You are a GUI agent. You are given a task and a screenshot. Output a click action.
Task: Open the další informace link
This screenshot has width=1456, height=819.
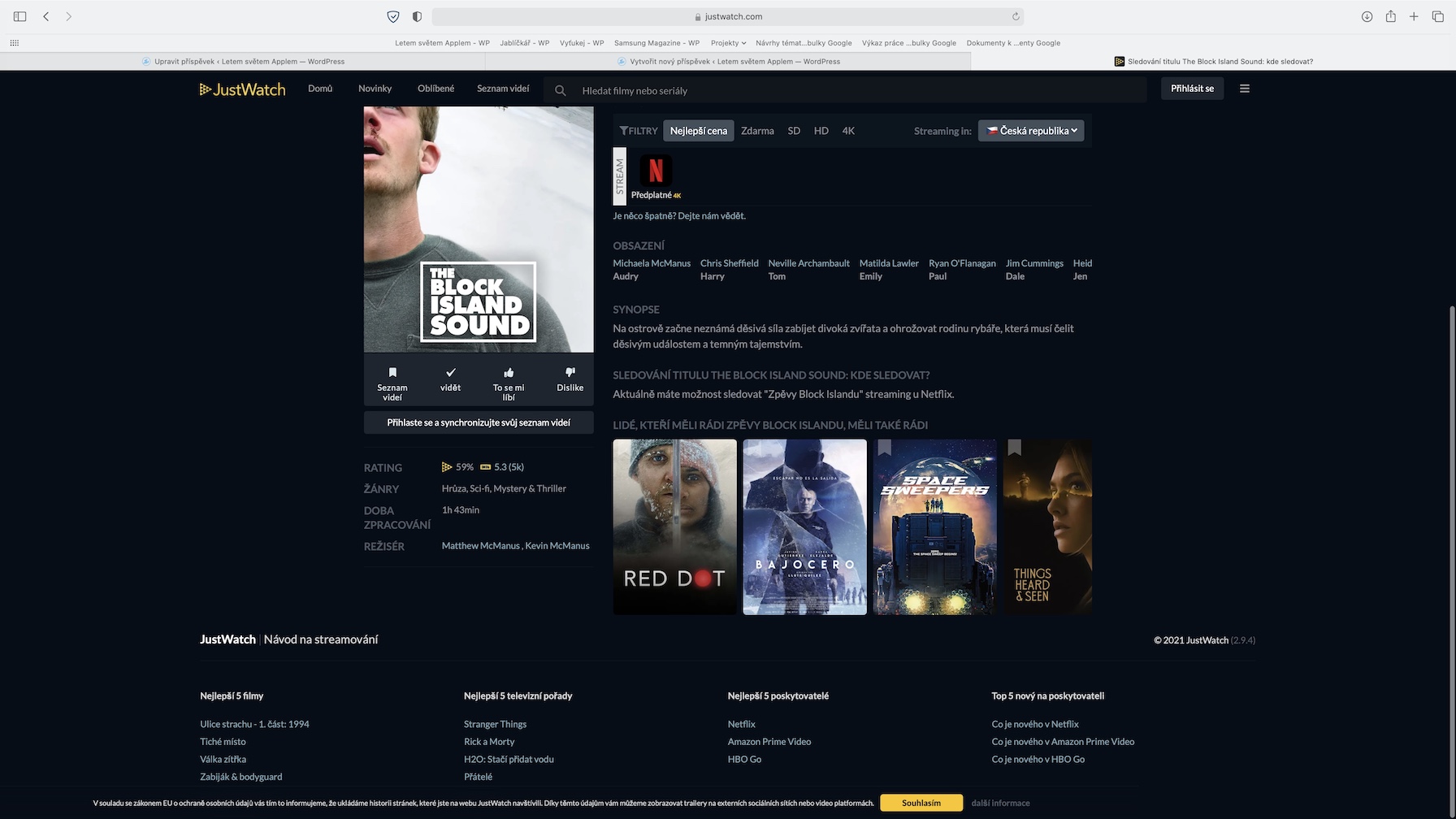pyautogui.click(x=1000, y=803)
